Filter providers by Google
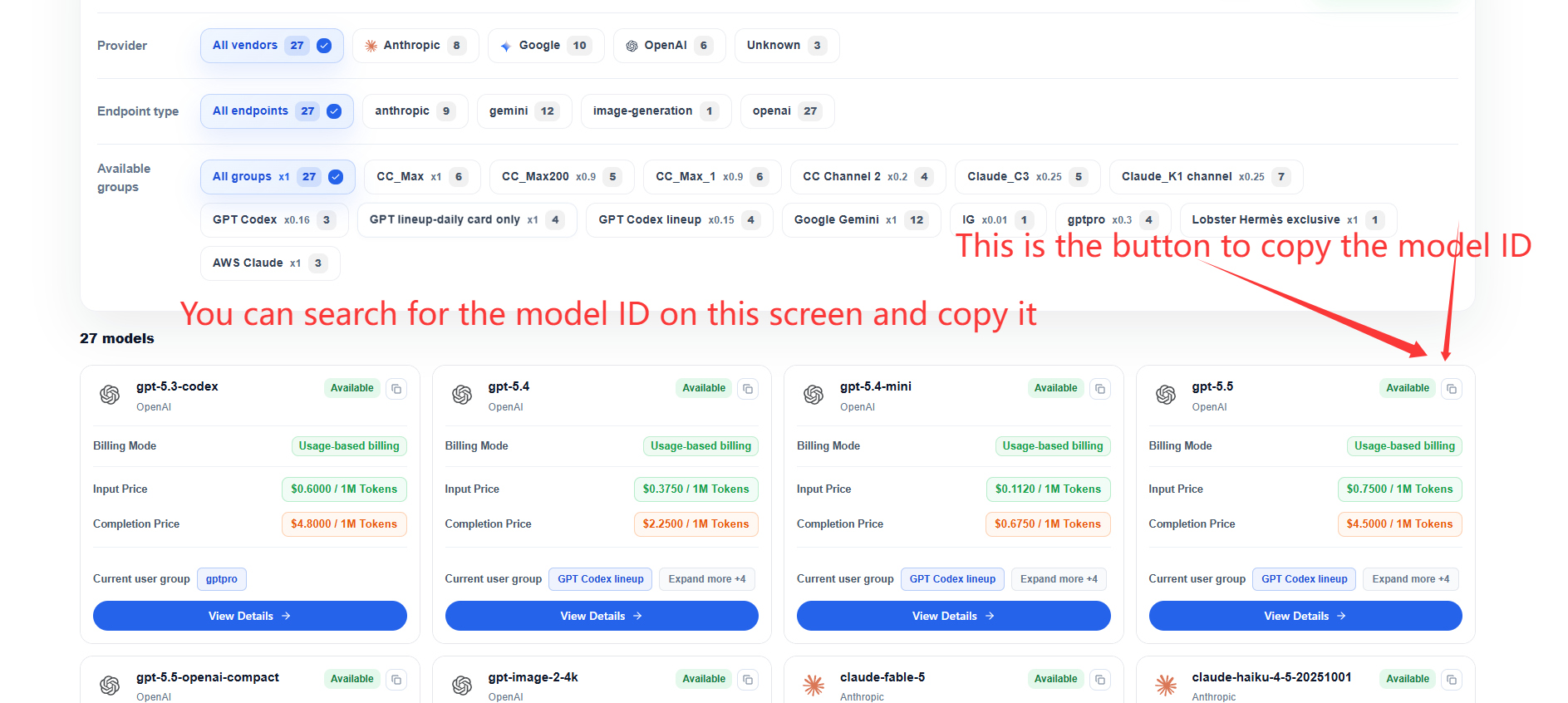The image size is (1568, 703). point(546,46)
